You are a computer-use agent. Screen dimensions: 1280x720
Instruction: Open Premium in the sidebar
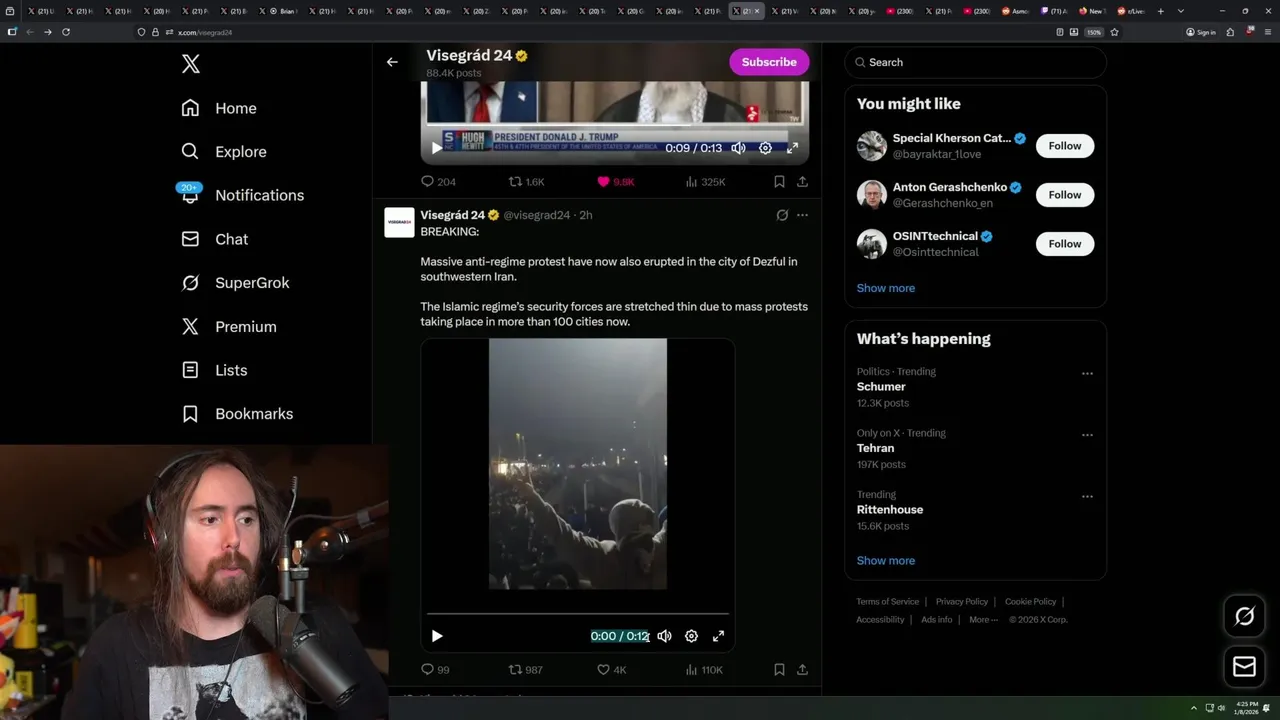[x=229, y=327]
